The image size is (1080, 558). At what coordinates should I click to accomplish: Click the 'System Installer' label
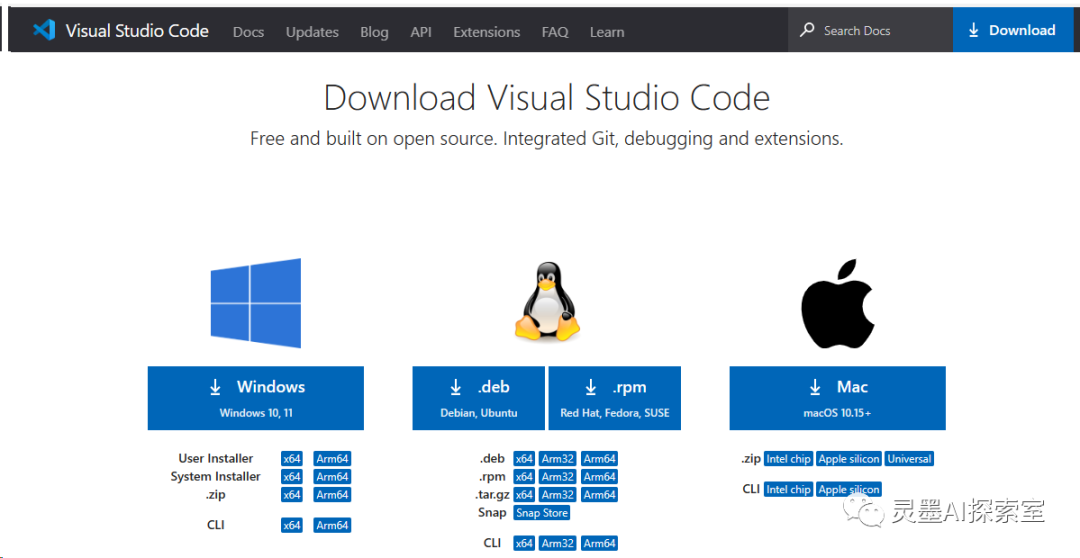tap(216, 477)
